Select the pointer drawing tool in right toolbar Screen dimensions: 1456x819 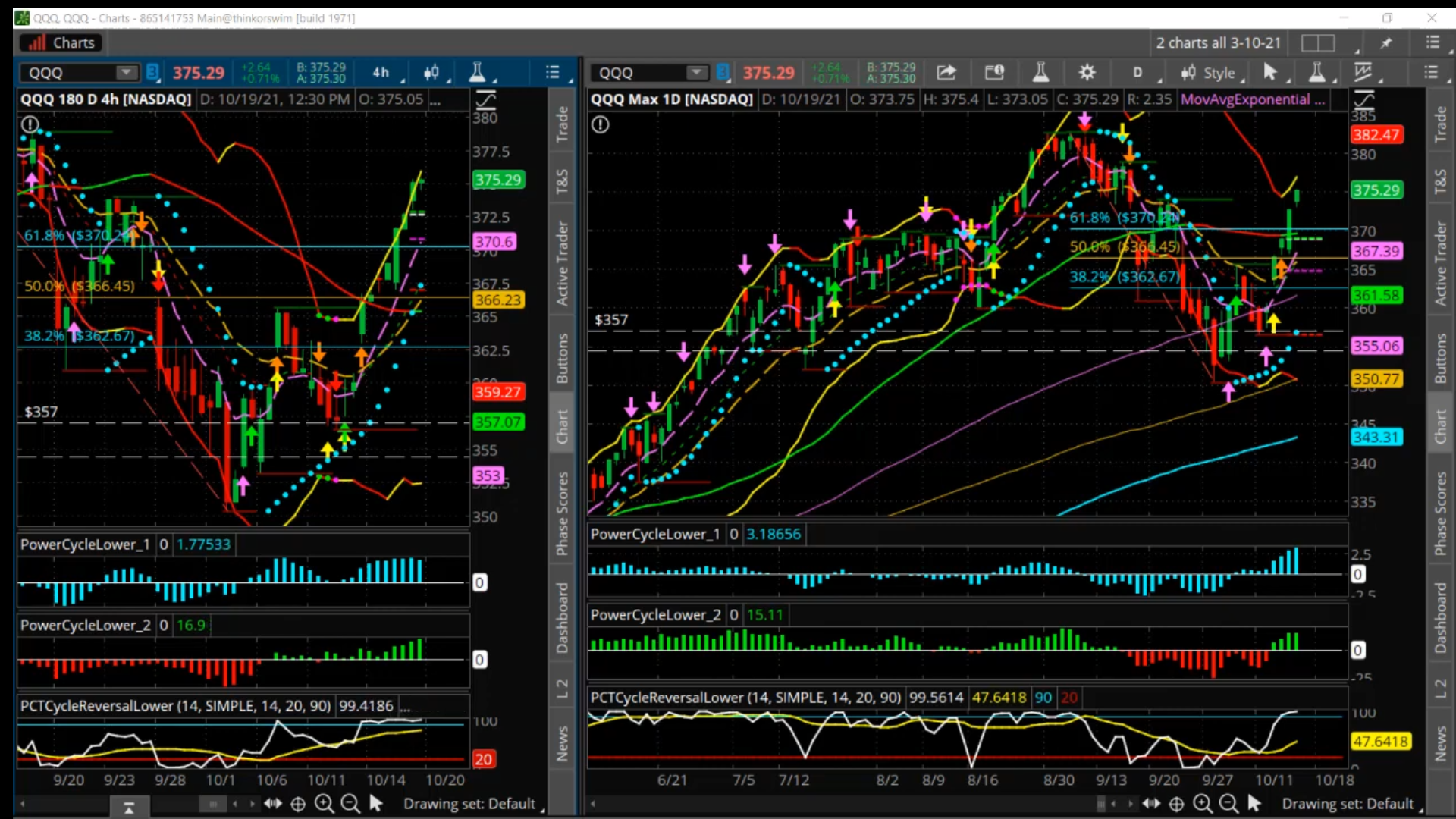point(1270,72)
